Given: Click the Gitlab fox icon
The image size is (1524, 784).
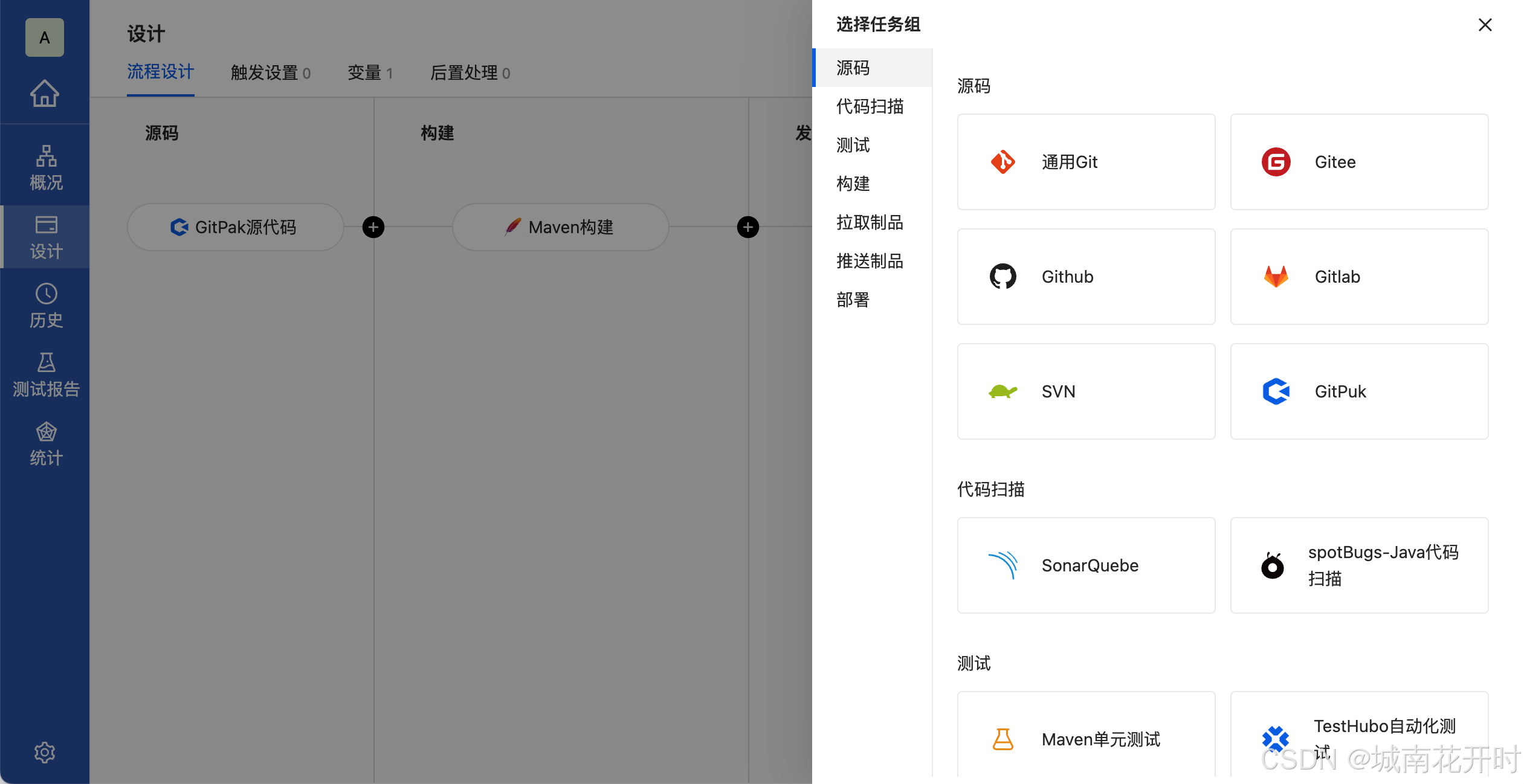Looking at the screenshot, I should [1276, 277].
